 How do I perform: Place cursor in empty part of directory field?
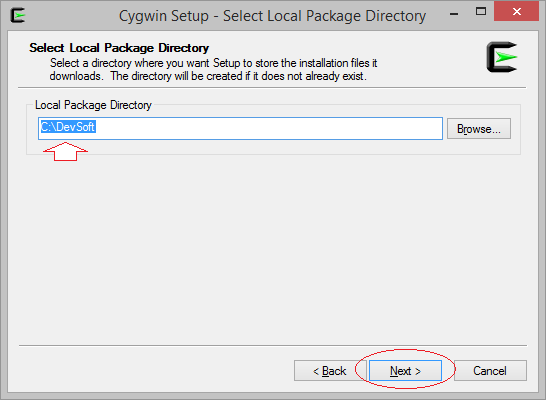(268, 128)
